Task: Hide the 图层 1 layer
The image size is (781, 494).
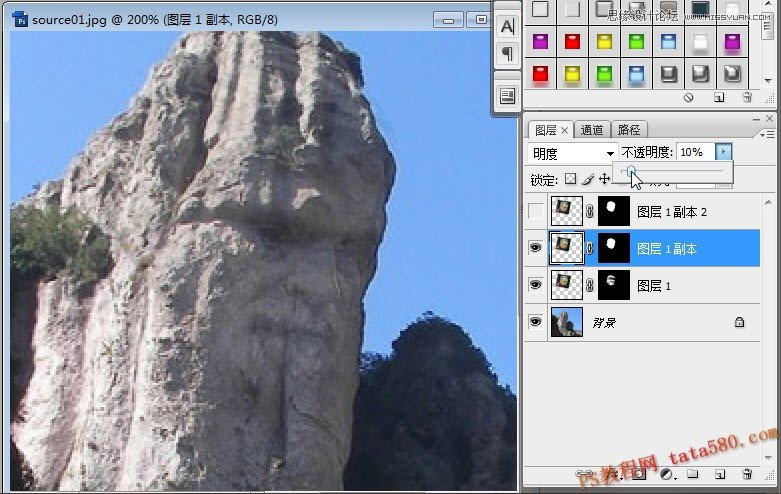Action: [x=535, y=284]
